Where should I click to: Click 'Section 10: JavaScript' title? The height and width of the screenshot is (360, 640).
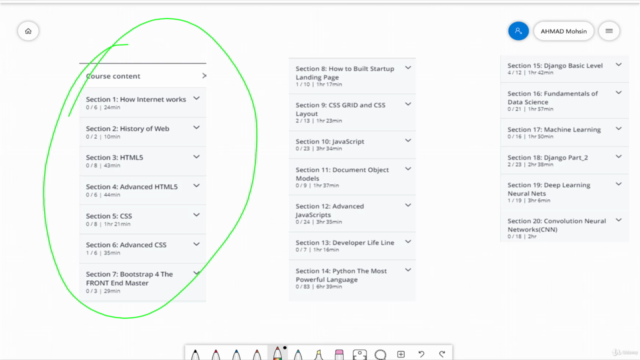tap(330, 142)
